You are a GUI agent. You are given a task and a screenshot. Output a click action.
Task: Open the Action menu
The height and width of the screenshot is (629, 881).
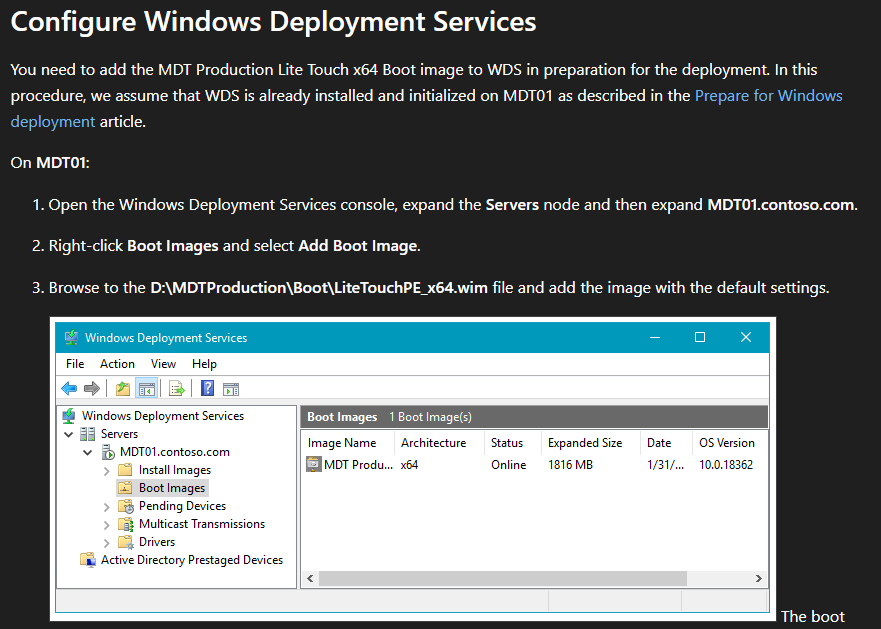pyautogui.click(x=117, y=364)
